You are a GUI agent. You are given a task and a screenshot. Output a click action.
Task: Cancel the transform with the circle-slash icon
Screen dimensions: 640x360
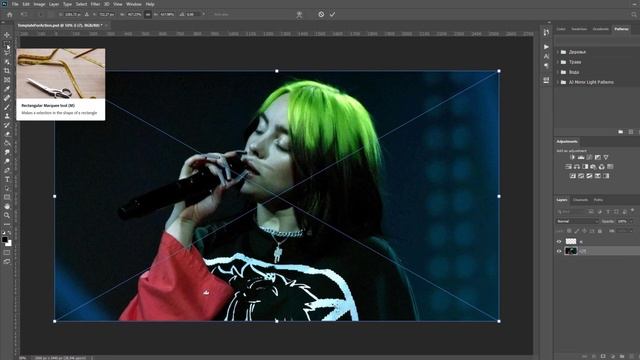point(321,14)
